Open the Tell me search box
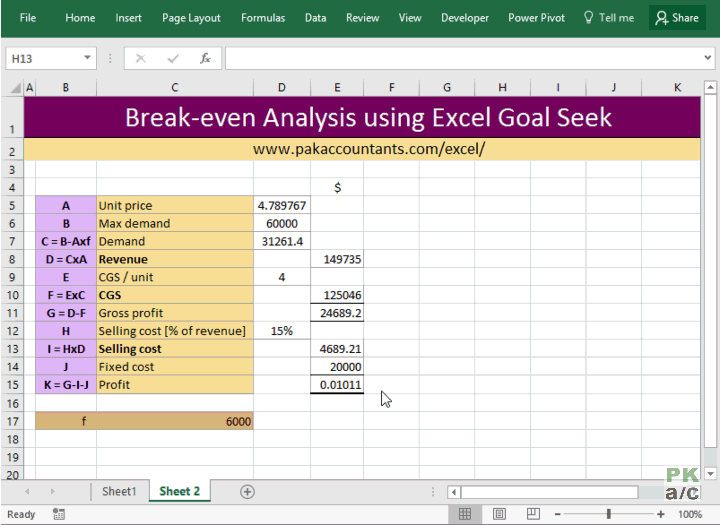 coord(609,18)
